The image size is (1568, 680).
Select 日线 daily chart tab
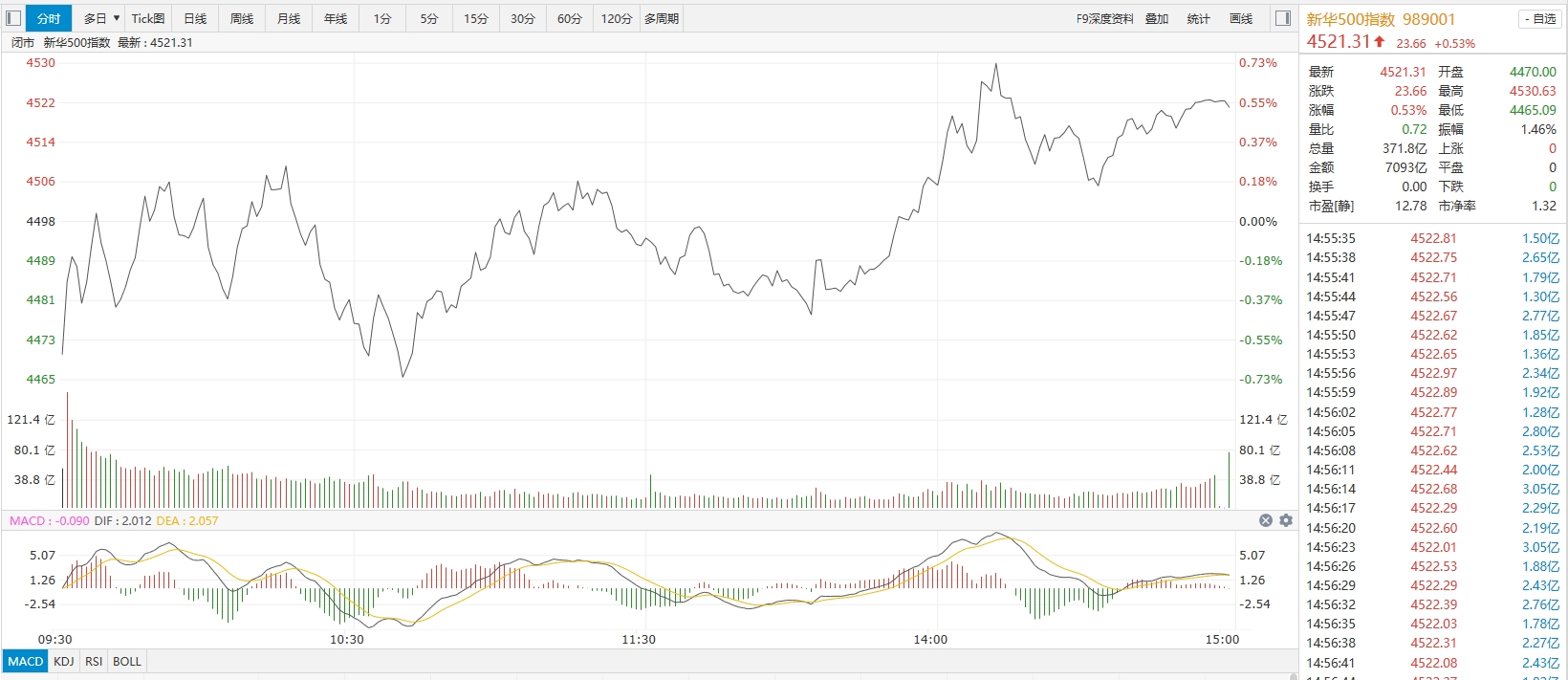coord(195,18)
